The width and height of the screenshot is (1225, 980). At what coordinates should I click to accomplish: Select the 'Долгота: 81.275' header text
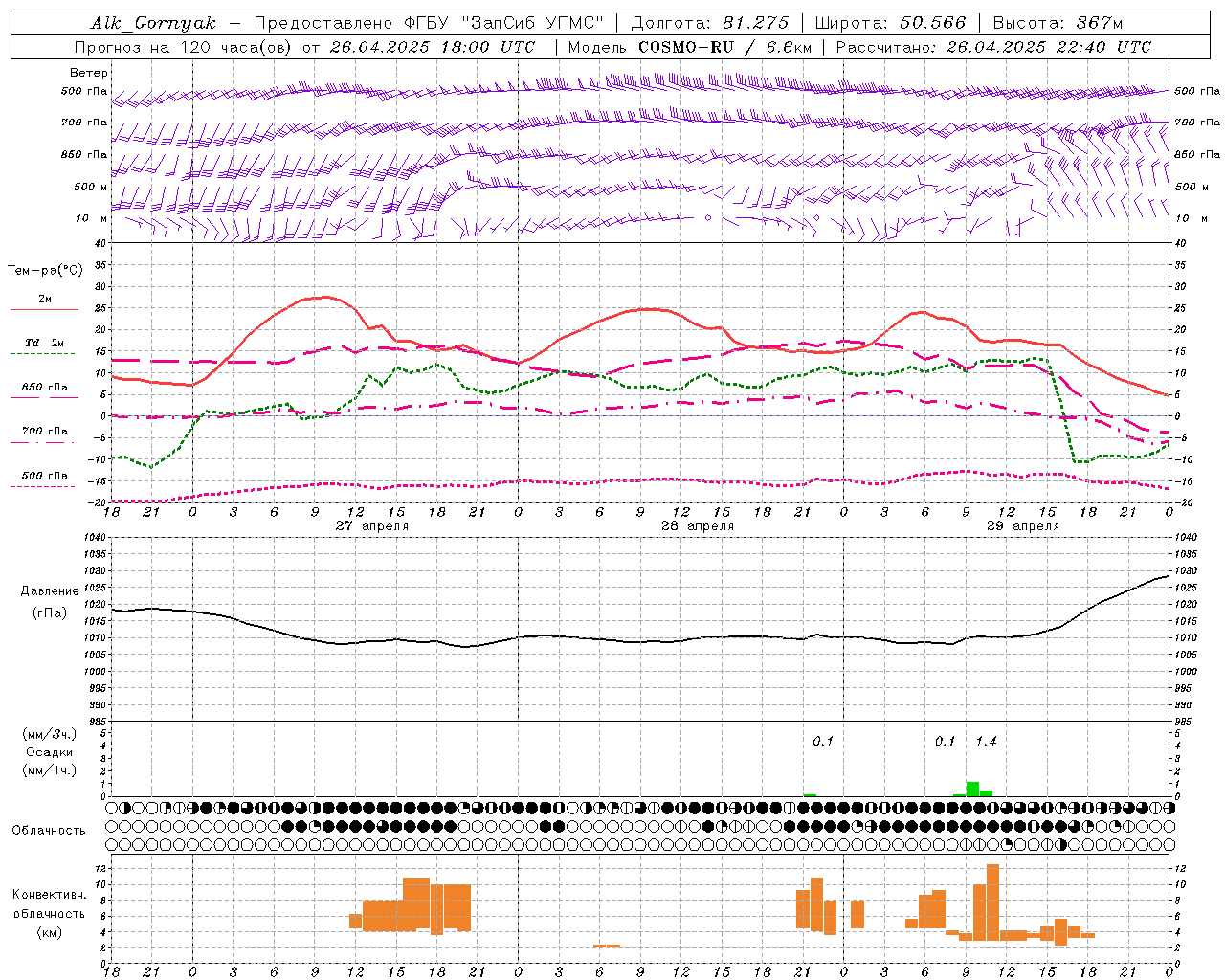pyautogui.click(x=710, y=23)
